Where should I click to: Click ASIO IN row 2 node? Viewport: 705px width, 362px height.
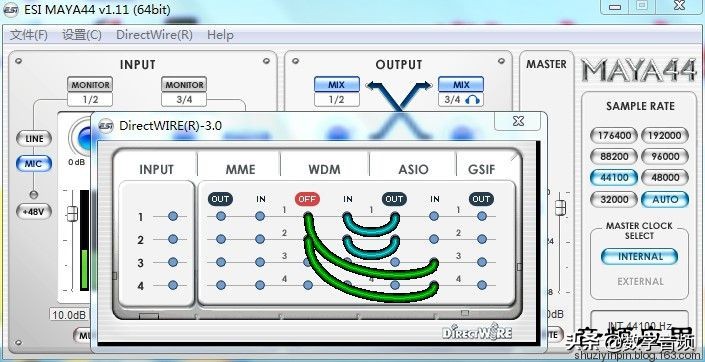[x=434, y=239]
